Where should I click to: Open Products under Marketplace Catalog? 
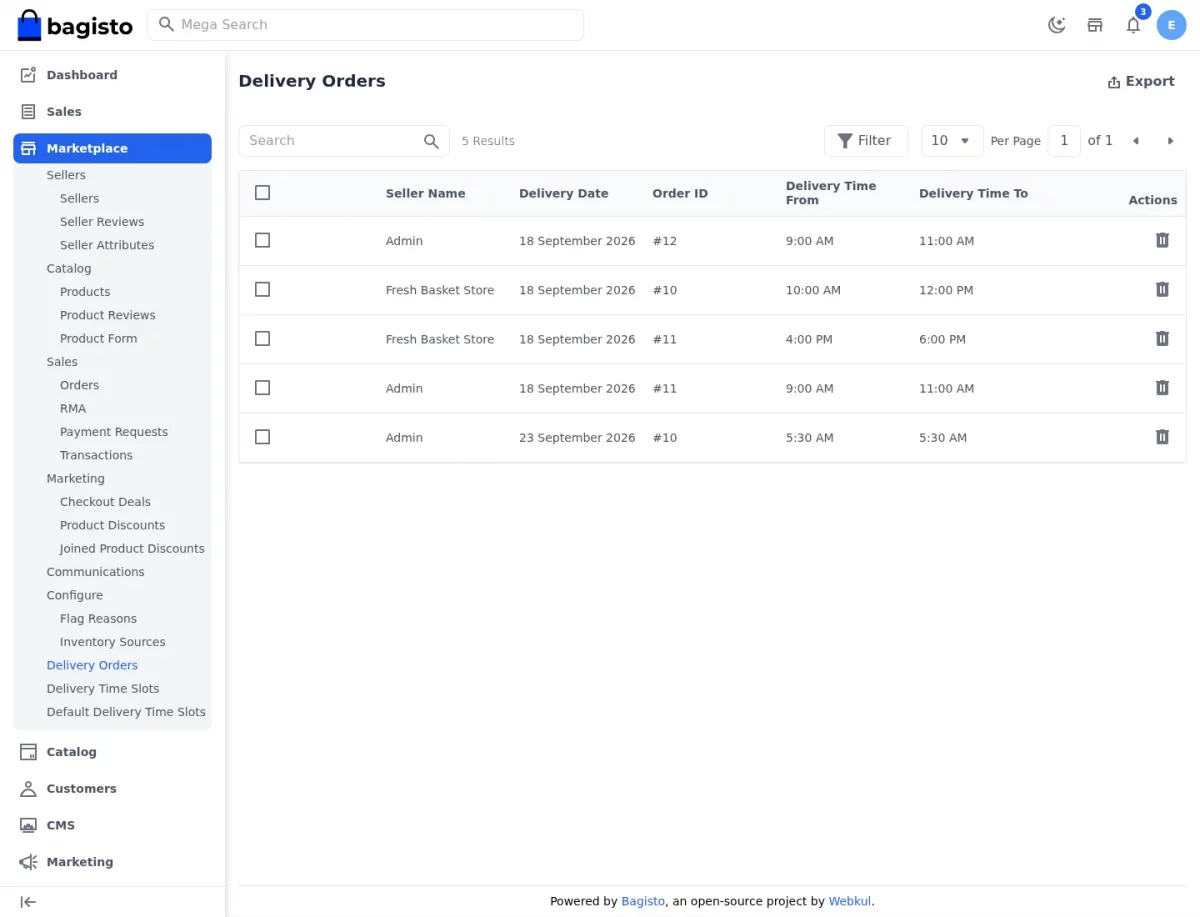coord(85,292)
